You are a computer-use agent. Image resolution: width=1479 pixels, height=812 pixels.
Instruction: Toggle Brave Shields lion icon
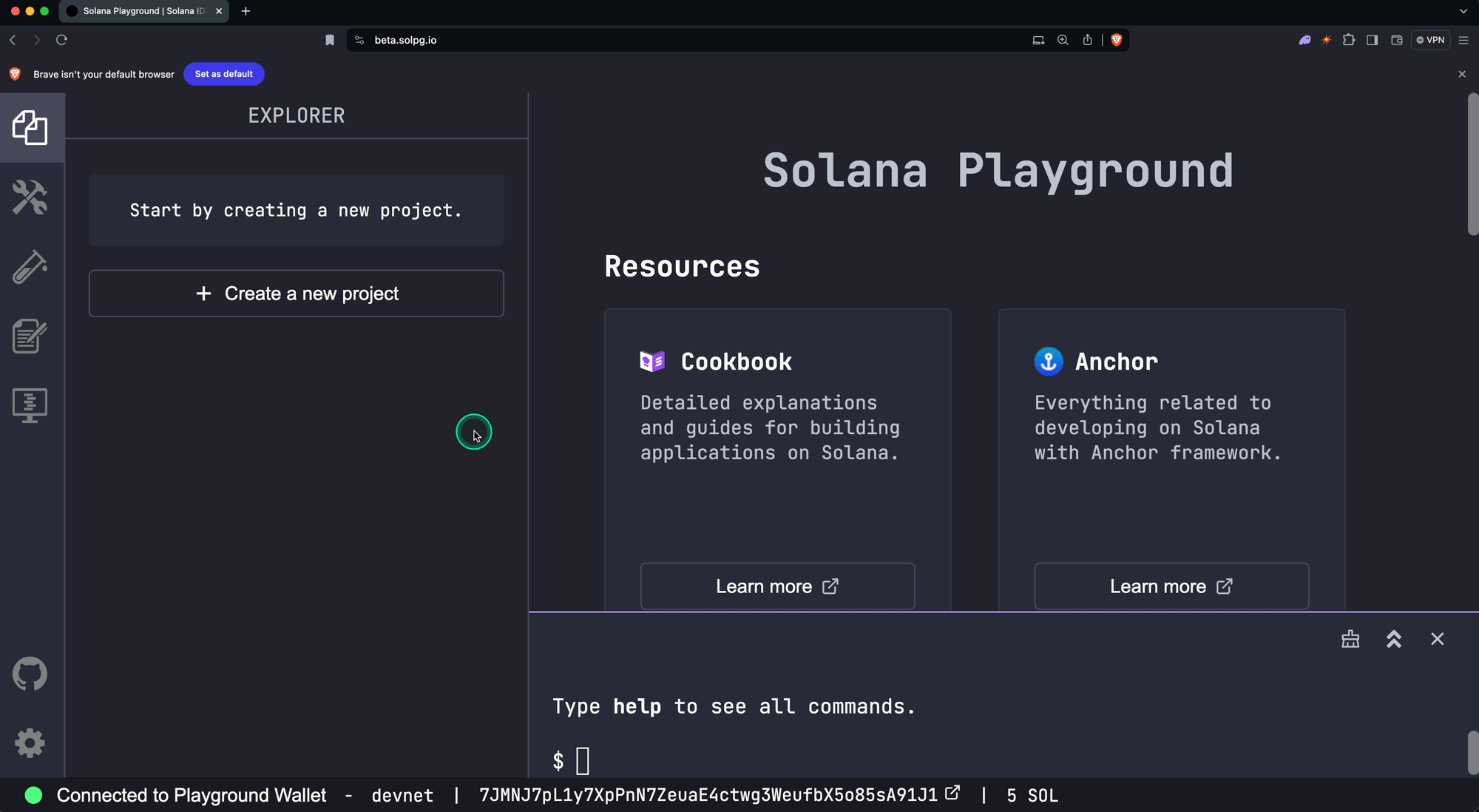(x=1117, y=40)
